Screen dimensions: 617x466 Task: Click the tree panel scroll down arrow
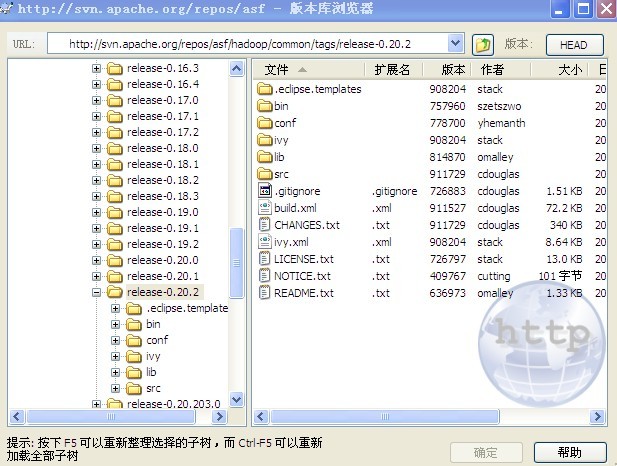236,400
